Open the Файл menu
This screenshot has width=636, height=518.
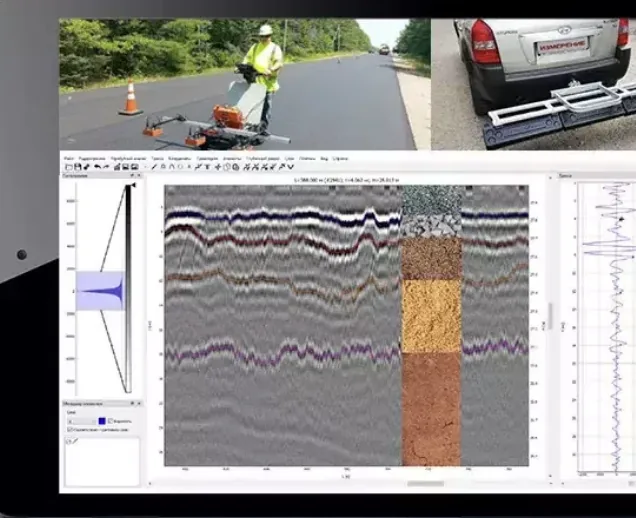tap(69, 158)
